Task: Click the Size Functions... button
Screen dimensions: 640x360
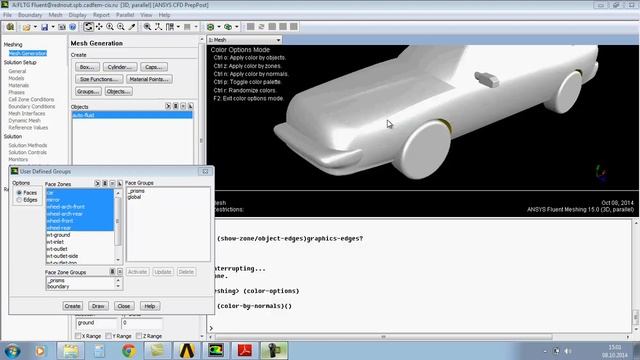Action: [x=99, y=79]
